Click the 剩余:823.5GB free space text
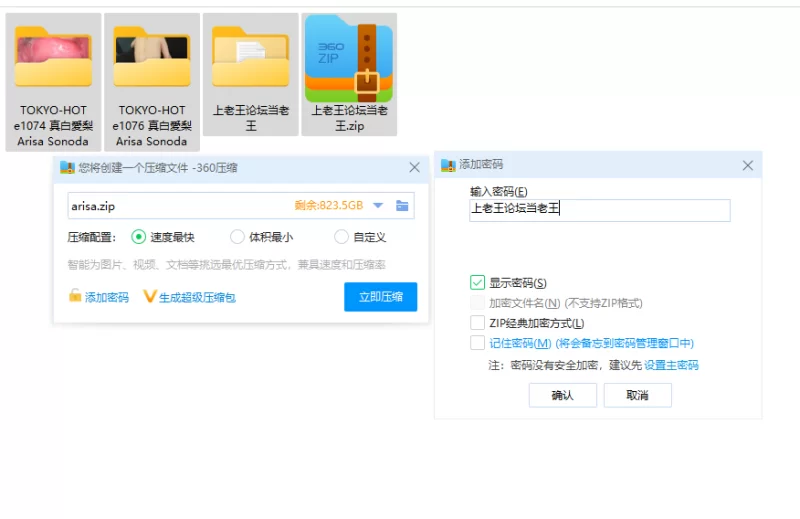Viewport: 800px width, 519px height. point(329,205)
